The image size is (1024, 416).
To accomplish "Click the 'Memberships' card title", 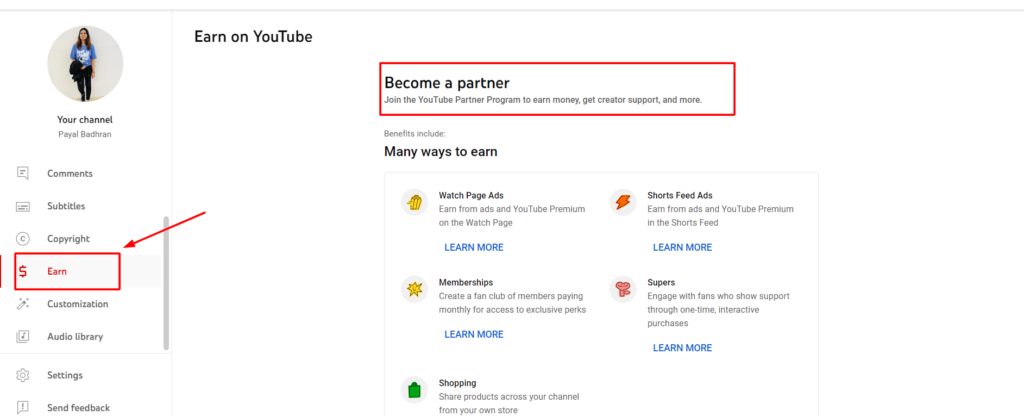I will pyautogui.click(x=466, y=283).
